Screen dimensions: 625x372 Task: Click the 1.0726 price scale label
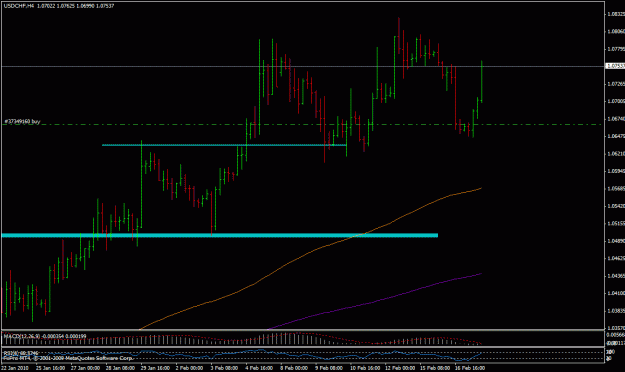click(x=616, y=84)
